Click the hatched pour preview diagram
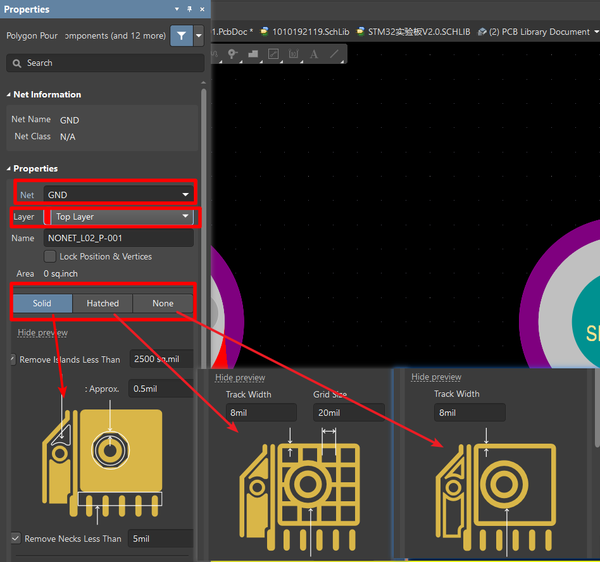The image size is (600, 562). click(x=300, y=492)
